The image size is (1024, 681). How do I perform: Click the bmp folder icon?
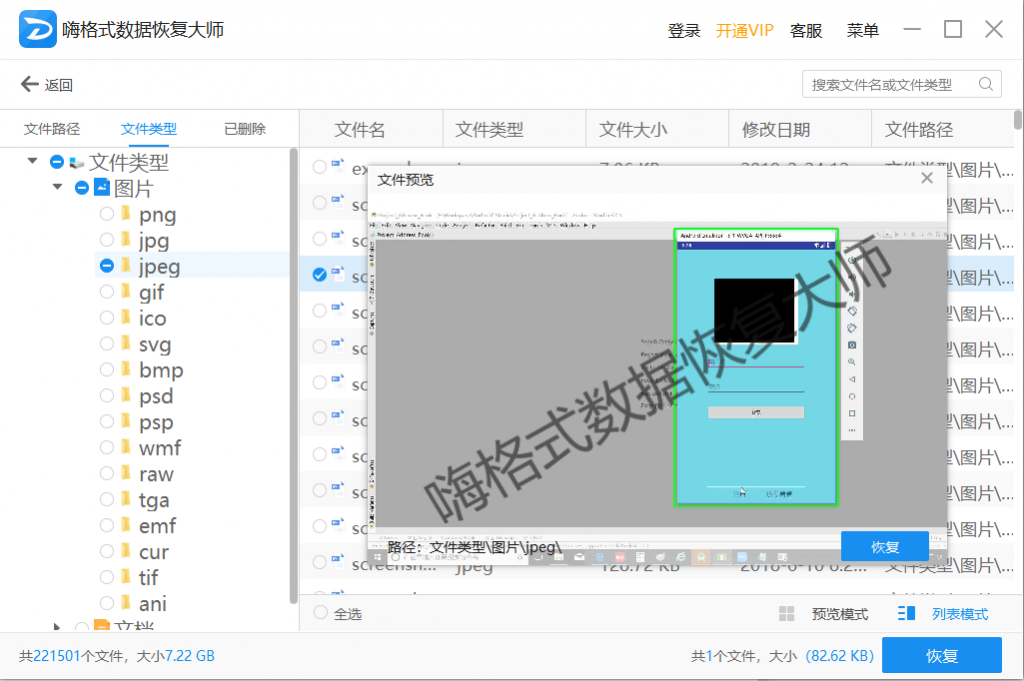pyautogui.click(x=126, y=369)
